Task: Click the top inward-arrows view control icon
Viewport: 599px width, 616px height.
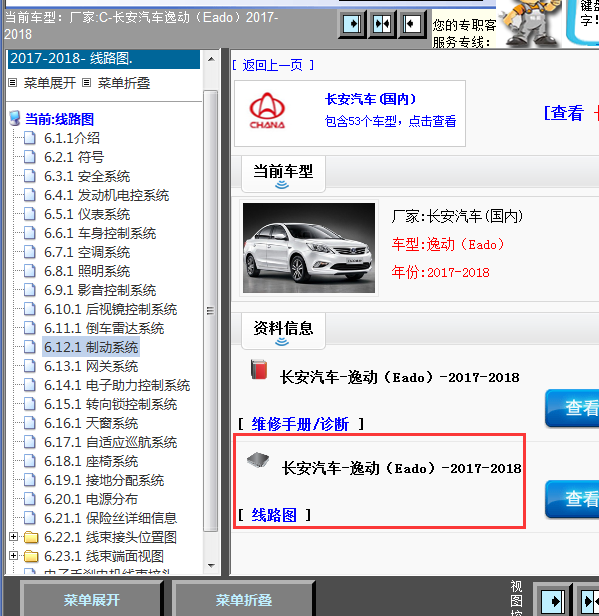Action: [382, 24]
